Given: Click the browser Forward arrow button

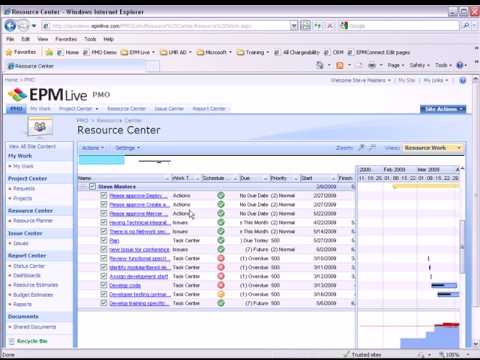Looking at the screenshot, I should [x=23, y=26].
